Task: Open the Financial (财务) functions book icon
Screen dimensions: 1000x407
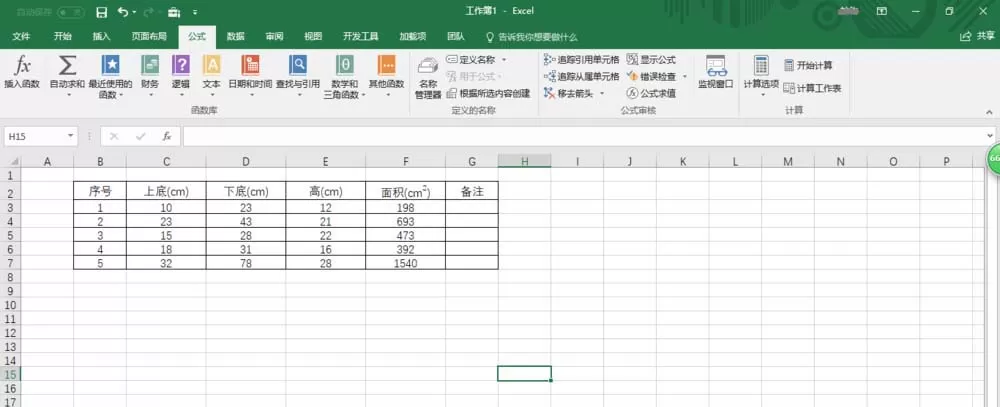Action: tap(150, 66)
